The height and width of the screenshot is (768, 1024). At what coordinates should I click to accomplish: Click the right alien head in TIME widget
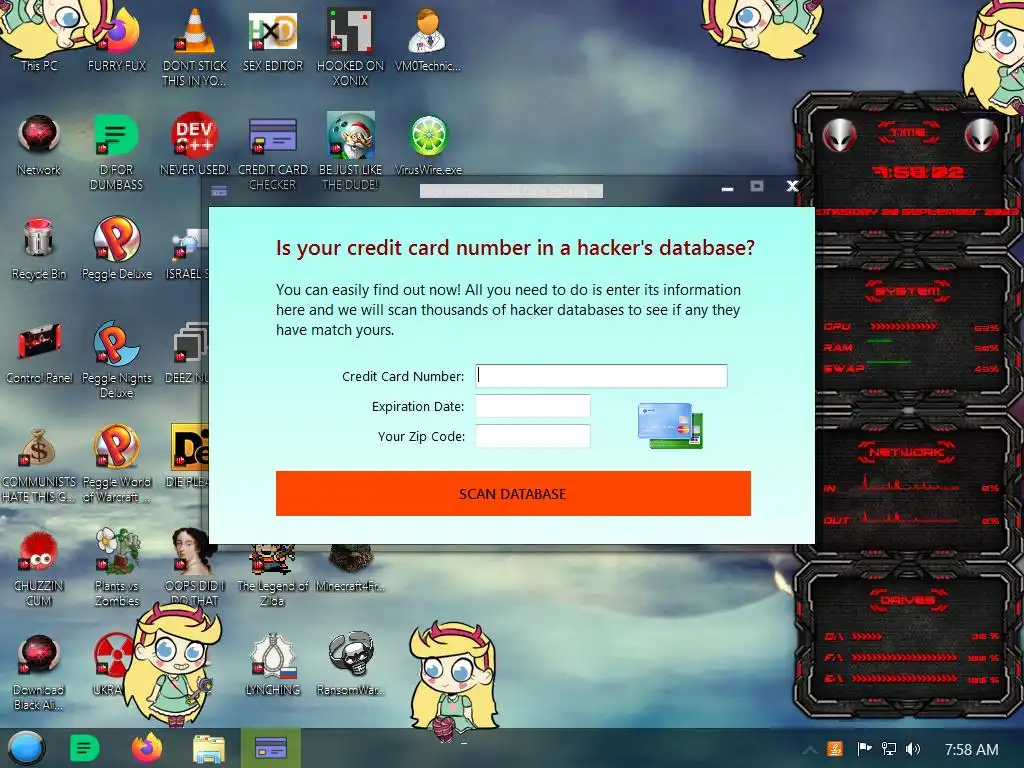[981, 135]
